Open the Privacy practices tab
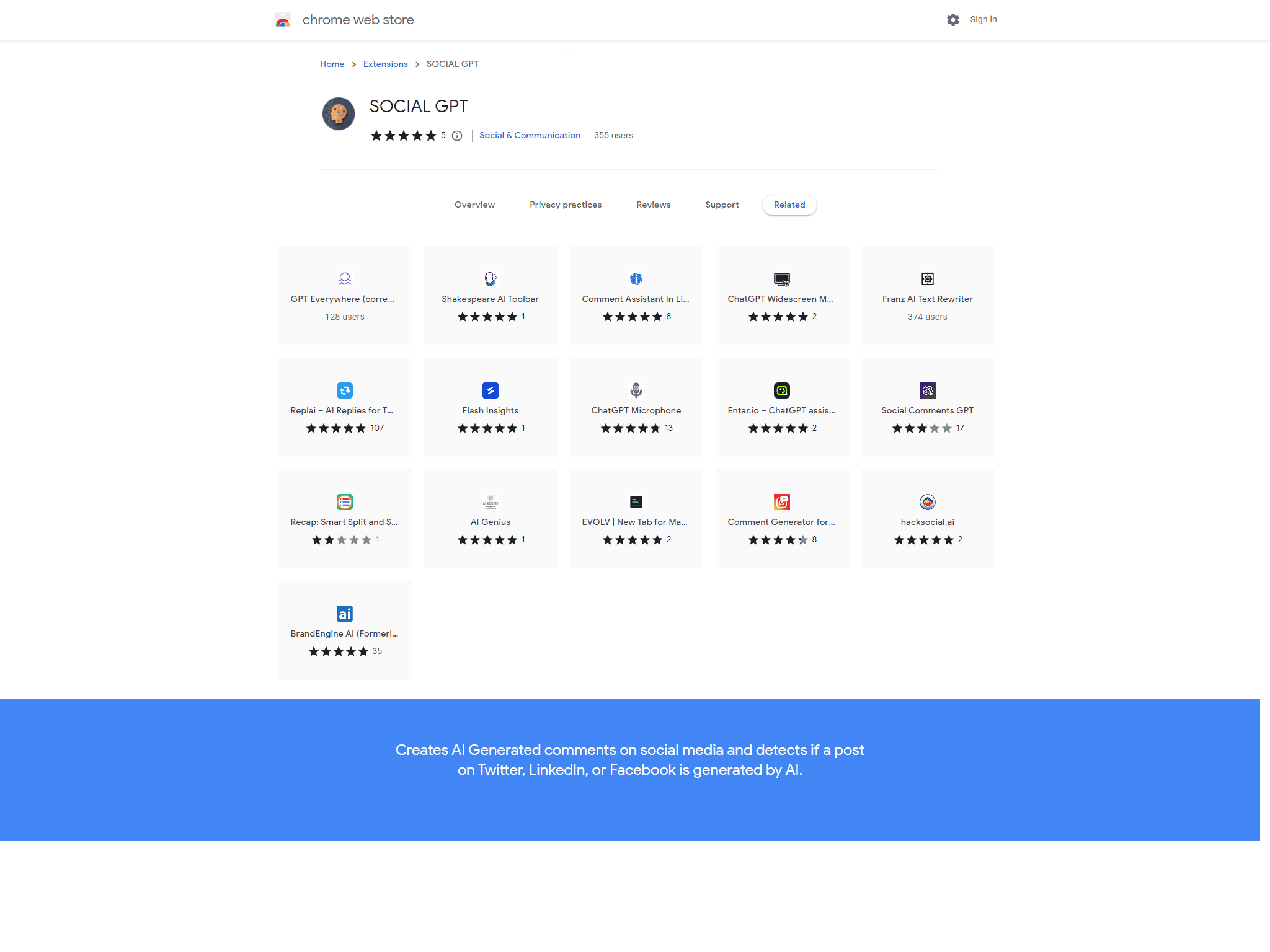1270x952 pixels. (x=566, y=205)
